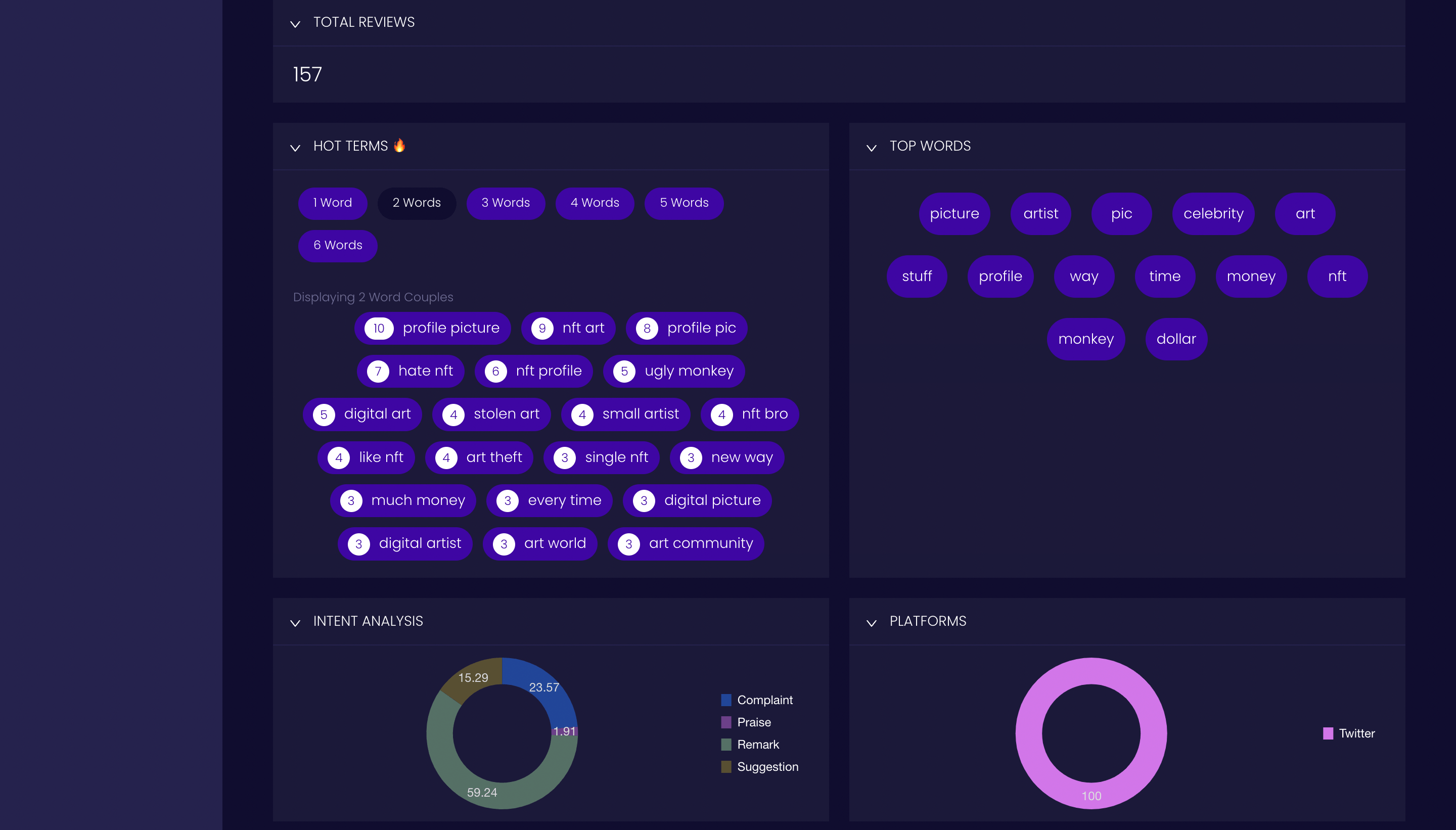Toggle the Complaint legend swatch
Image resolution: width=1456 pixels, height=830 pixels.
(725, 700)
